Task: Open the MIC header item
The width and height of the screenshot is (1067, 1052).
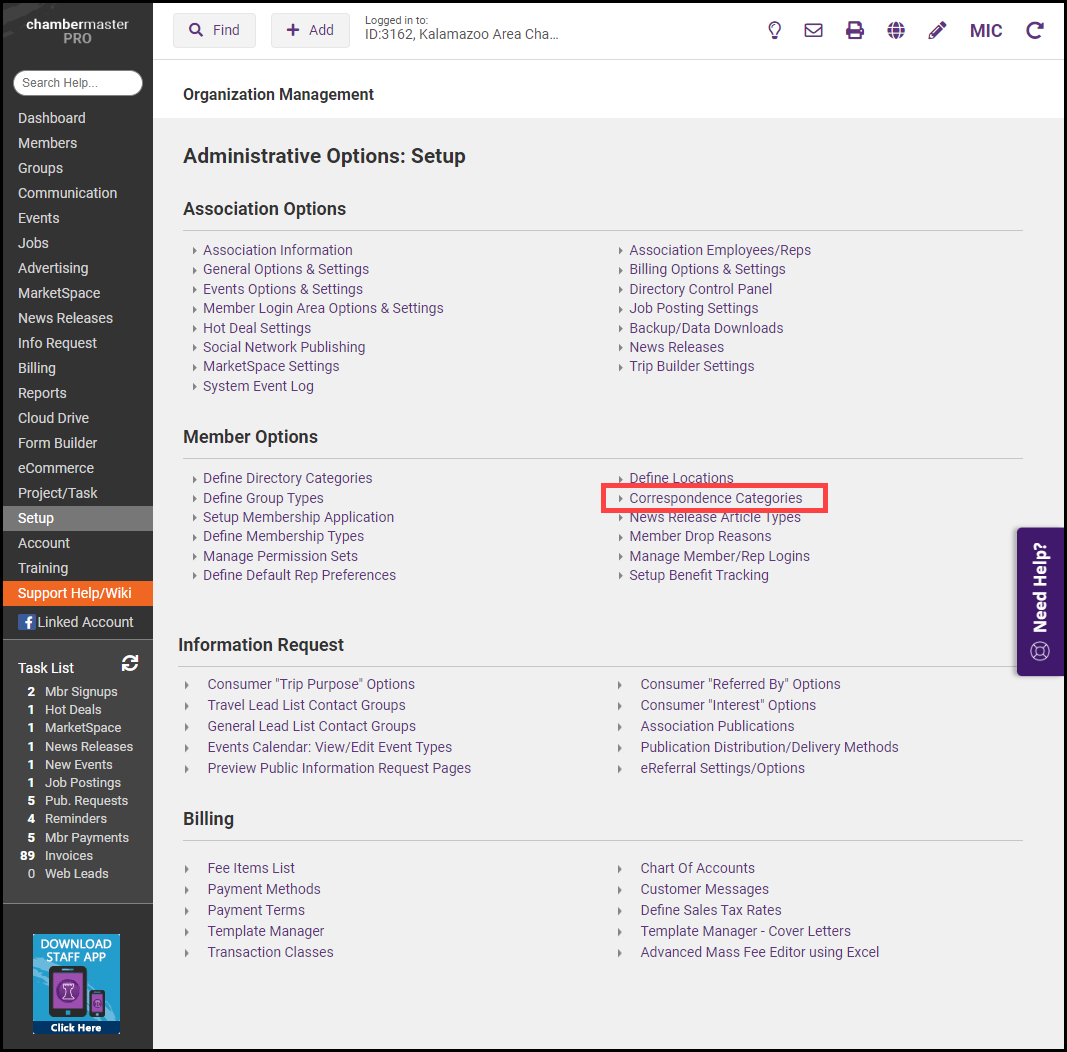Action: point(986,30)
